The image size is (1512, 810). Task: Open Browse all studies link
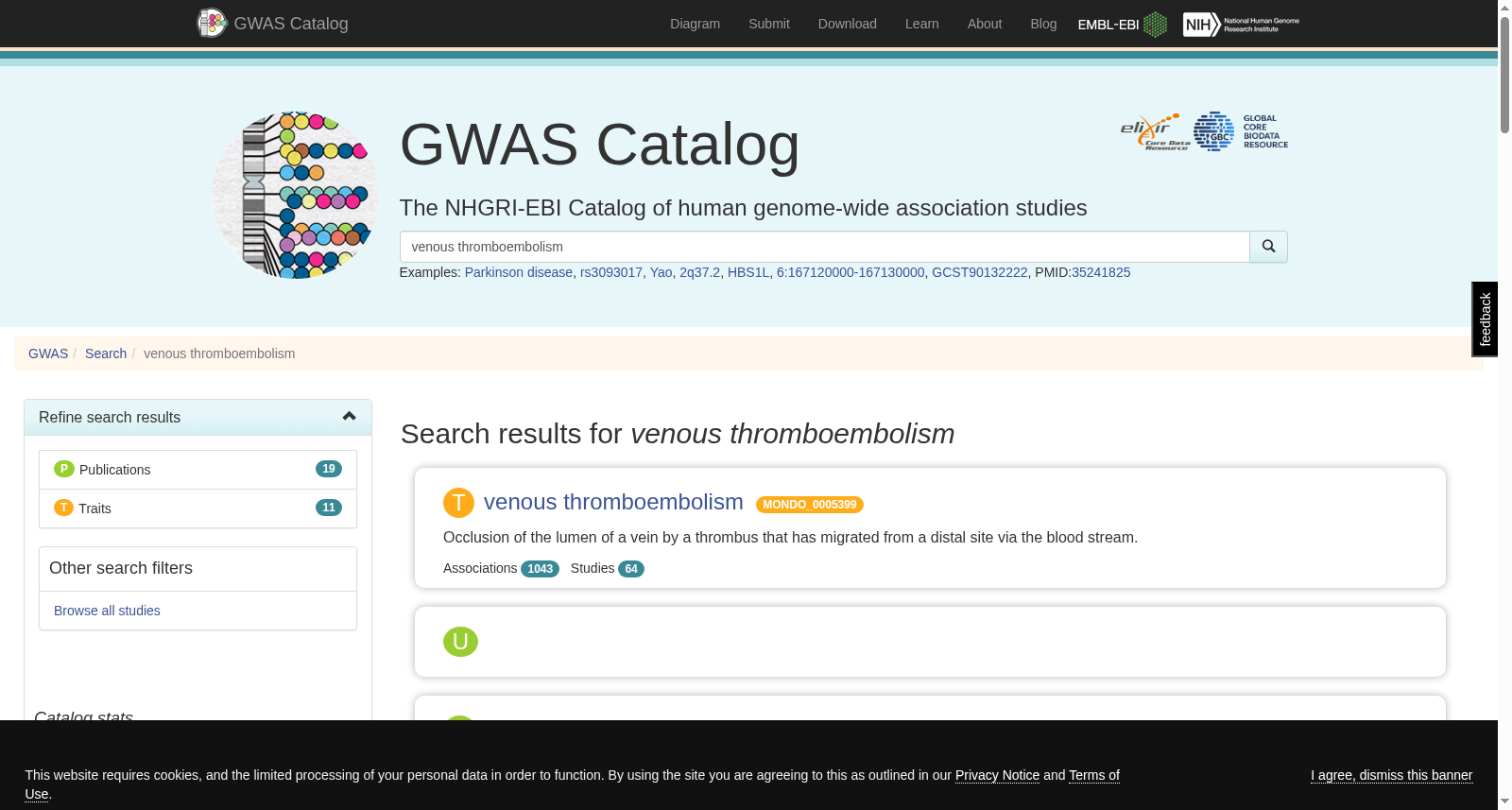(x=107, y=611)
